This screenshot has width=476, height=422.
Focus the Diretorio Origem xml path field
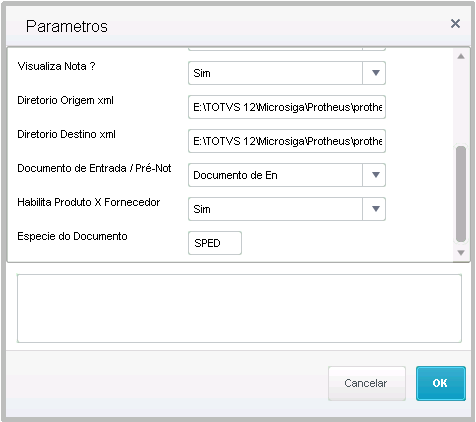[x=287, y=107]
